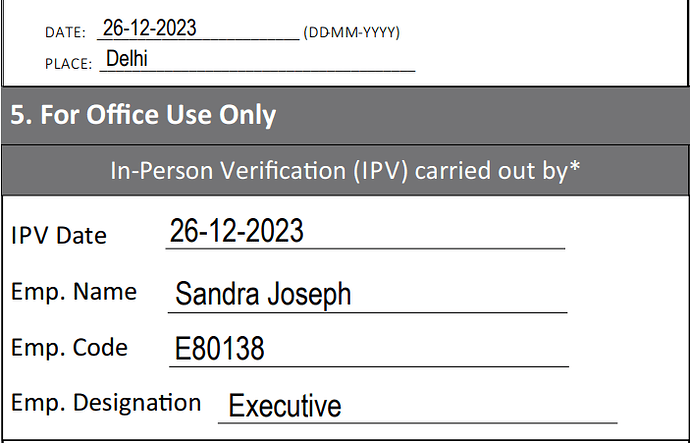Click the word Sandra in Emp. Name
690x443 pixels.
tap(217, 294)
